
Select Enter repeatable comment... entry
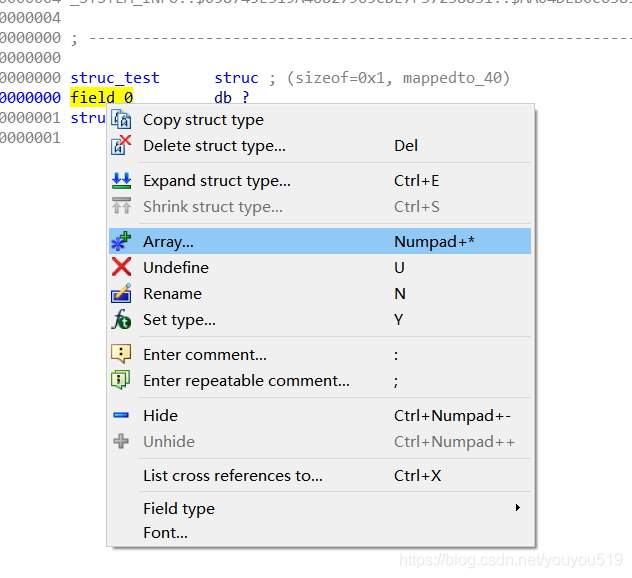point(320,380)
